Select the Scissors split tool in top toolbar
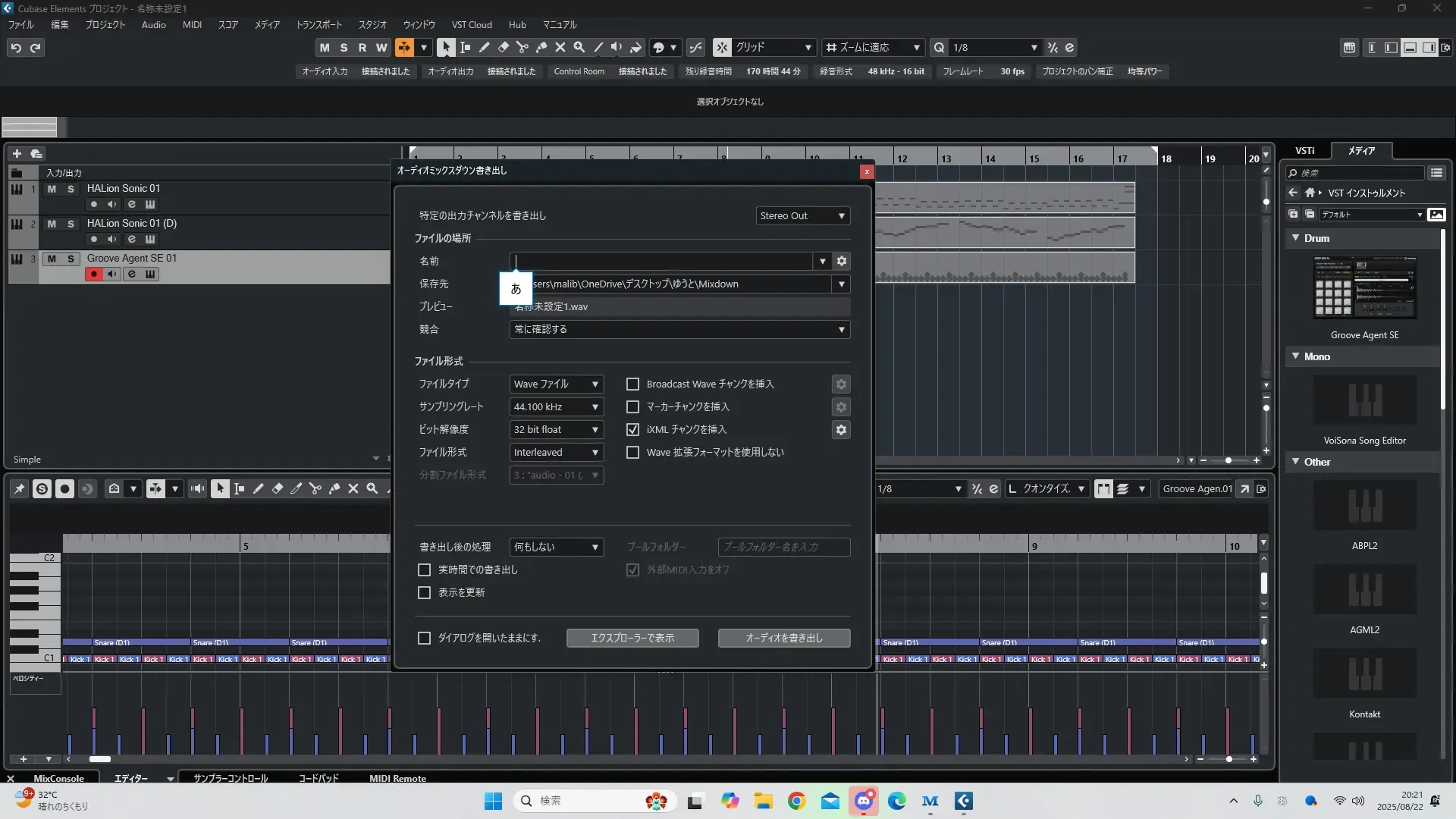The width and height of the screenshot is (1456, 819). (522, 47)
